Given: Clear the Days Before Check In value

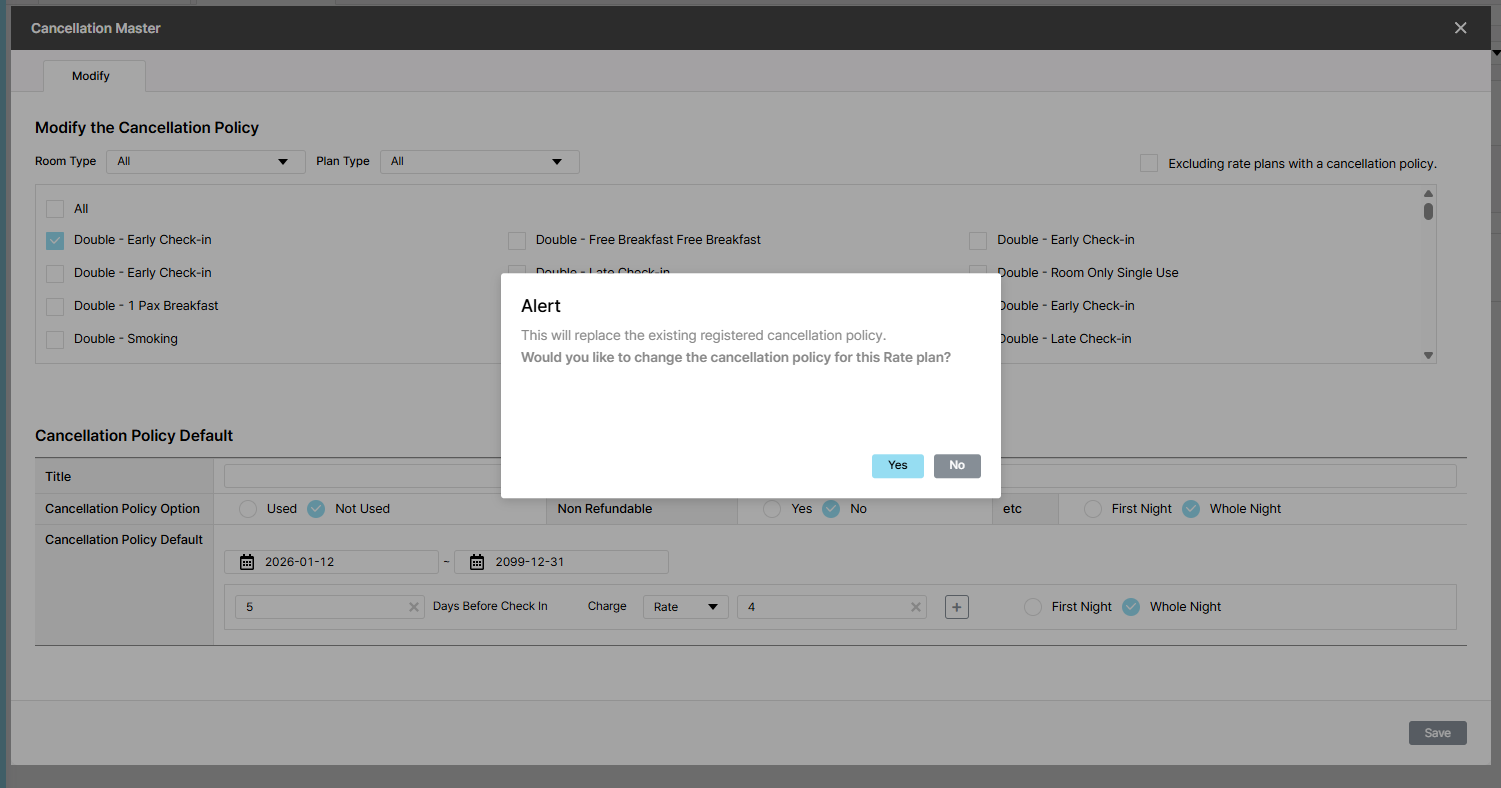Looking at the screenshot, I should coord(414,607).
